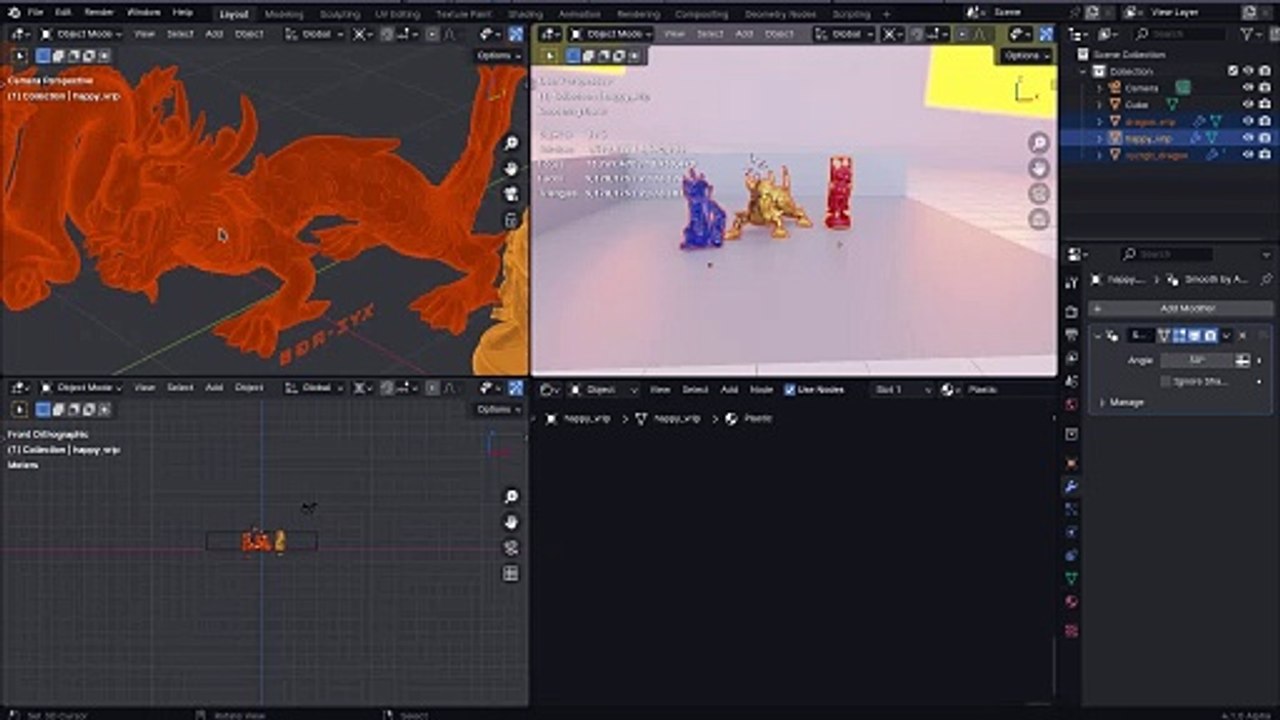Viewport: 1280px width, 720px height.
Task: Click the outliner filter funnel icon
Action: pos(1248,34)
